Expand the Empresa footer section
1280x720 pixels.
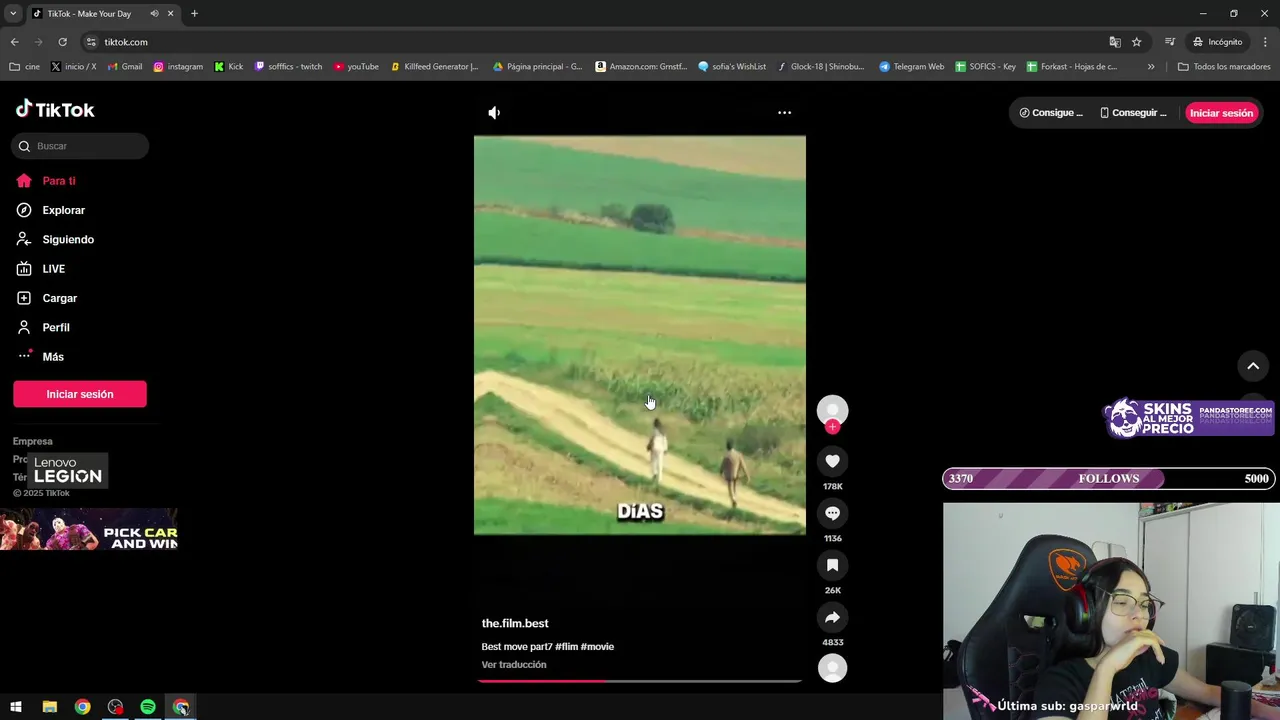[x=33, y=441]
